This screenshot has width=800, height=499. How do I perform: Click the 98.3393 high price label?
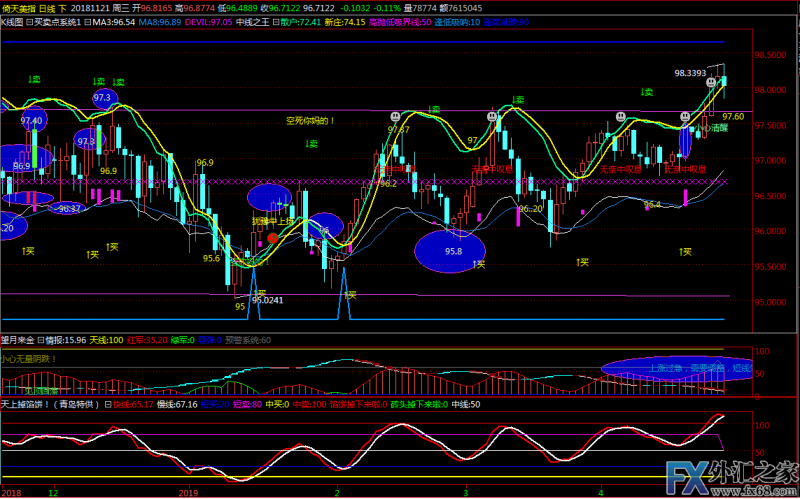[690, 73]
